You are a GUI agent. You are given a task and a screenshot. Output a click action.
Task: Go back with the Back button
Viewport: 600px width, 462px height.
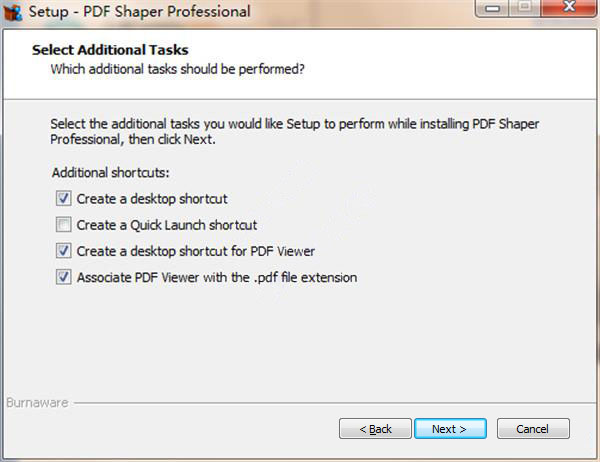point(375,429)
